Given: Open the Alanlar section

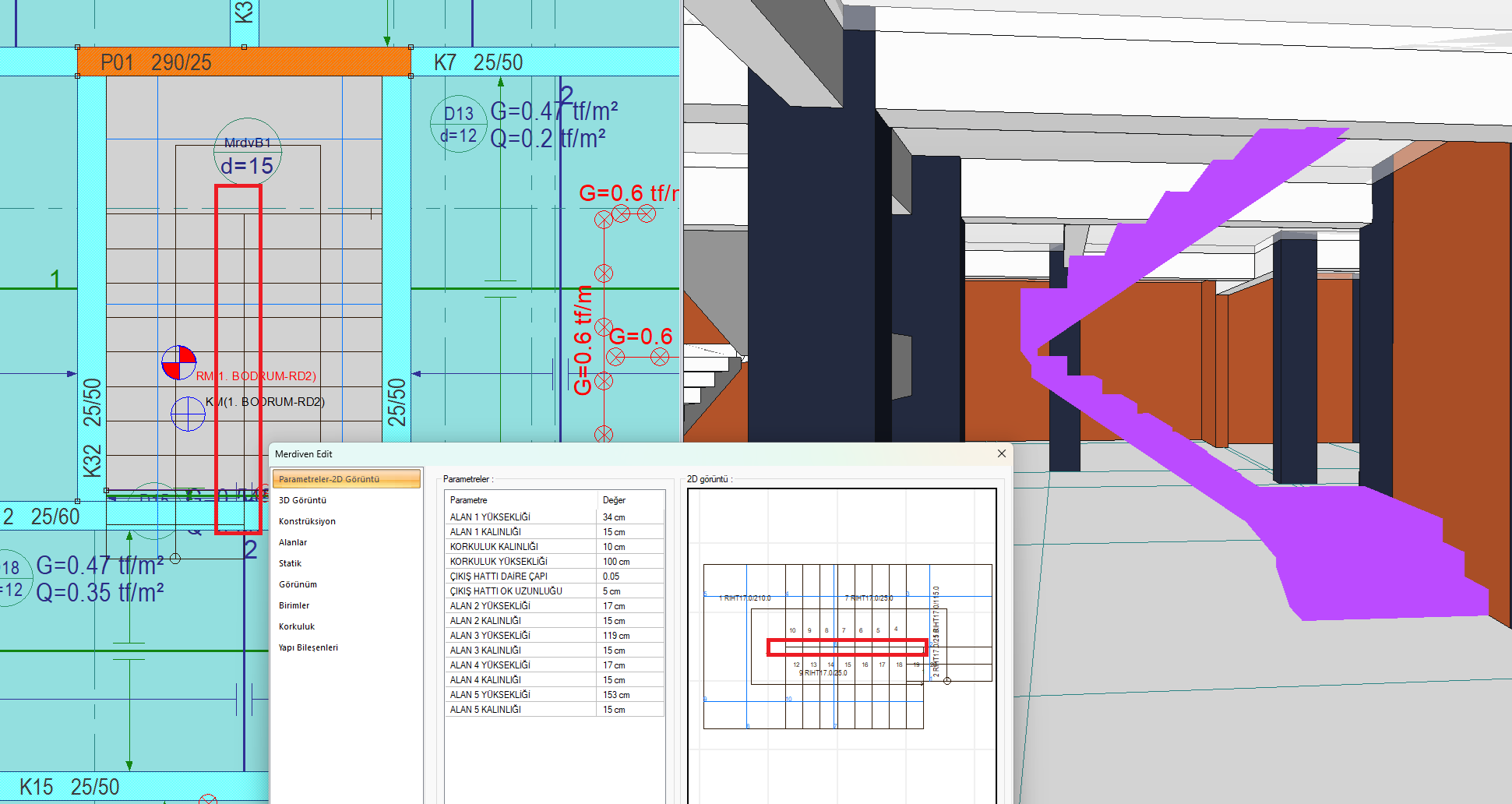Looking at the screenshot, I should (x=293, y=542).
